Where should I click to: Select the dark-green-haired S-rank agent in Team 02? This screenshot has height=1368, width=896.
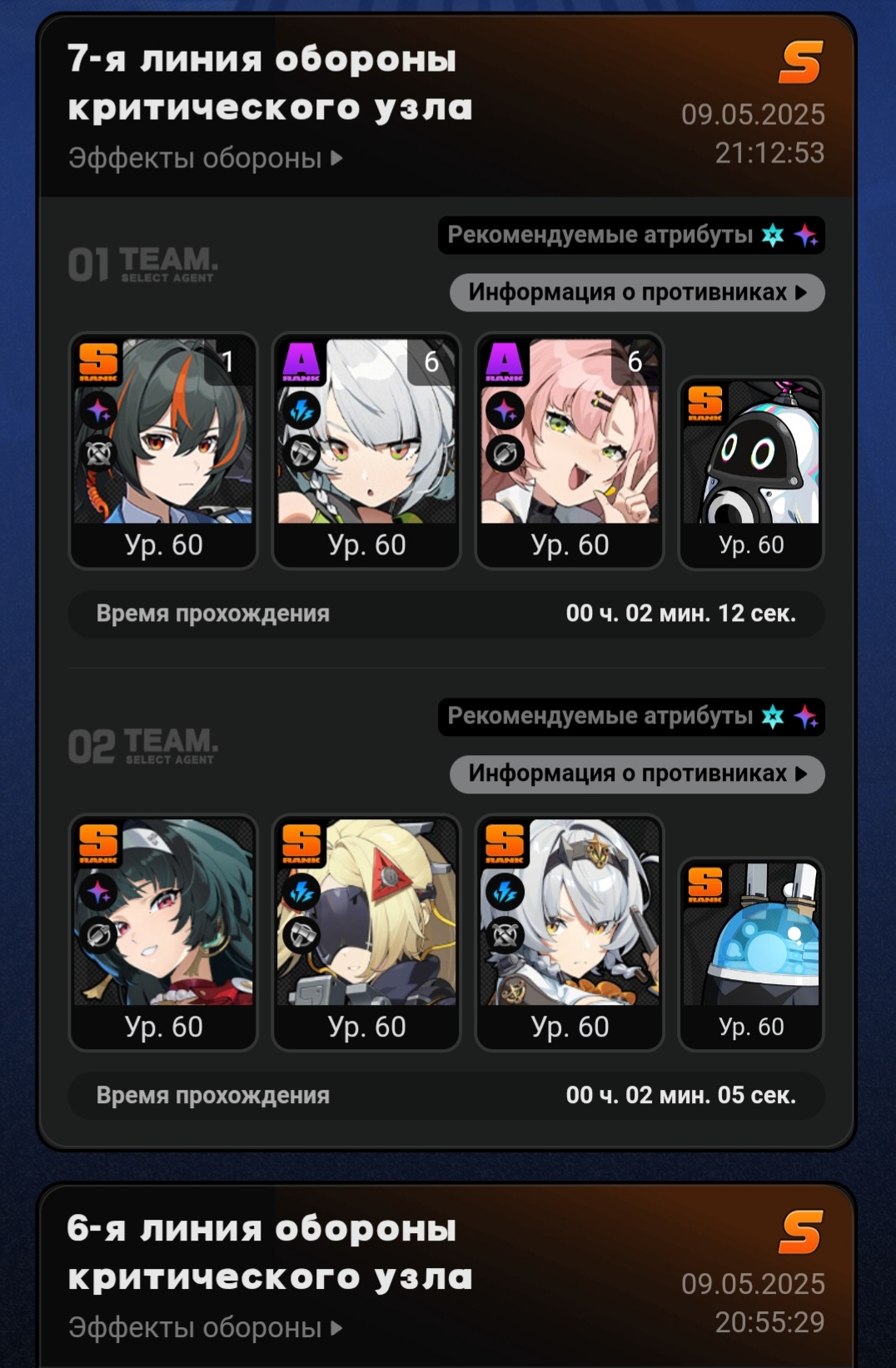[x=163, y=933]
